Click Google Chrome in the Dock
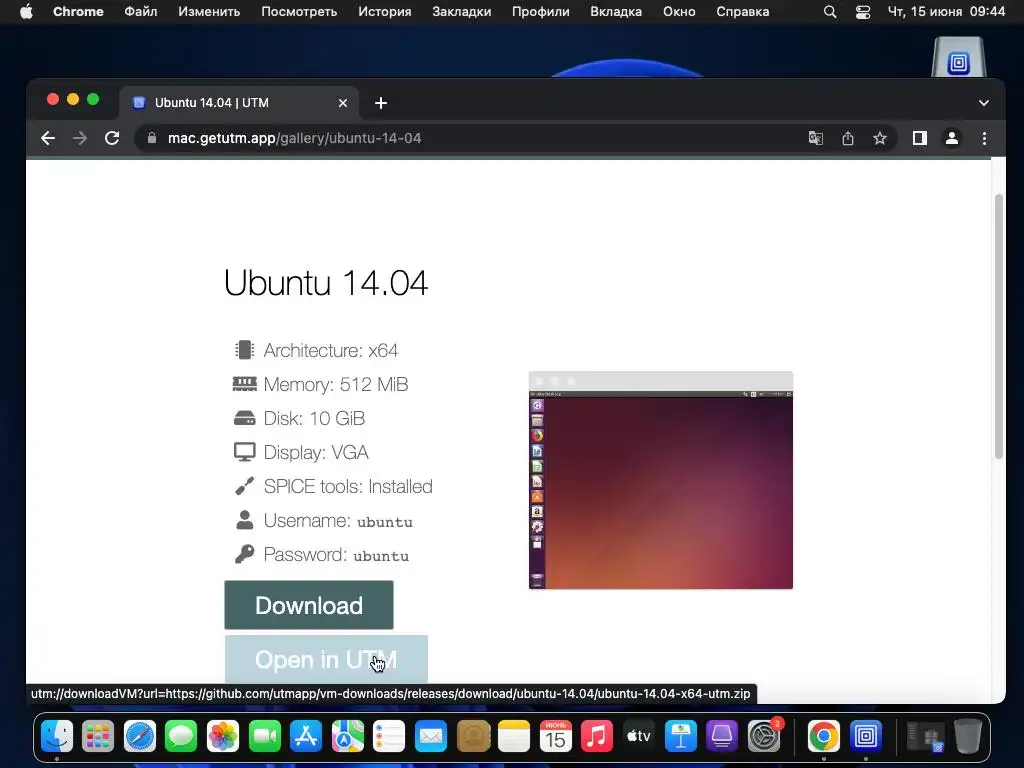 coord(824,736)
